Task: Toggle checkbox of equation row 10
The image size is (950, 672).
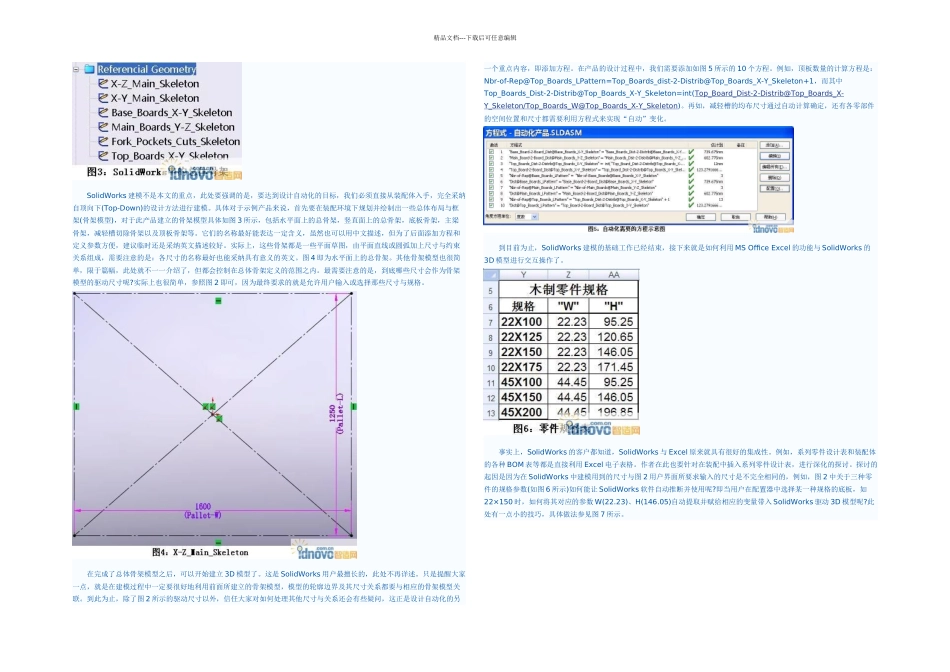Action: click(491, 205)
